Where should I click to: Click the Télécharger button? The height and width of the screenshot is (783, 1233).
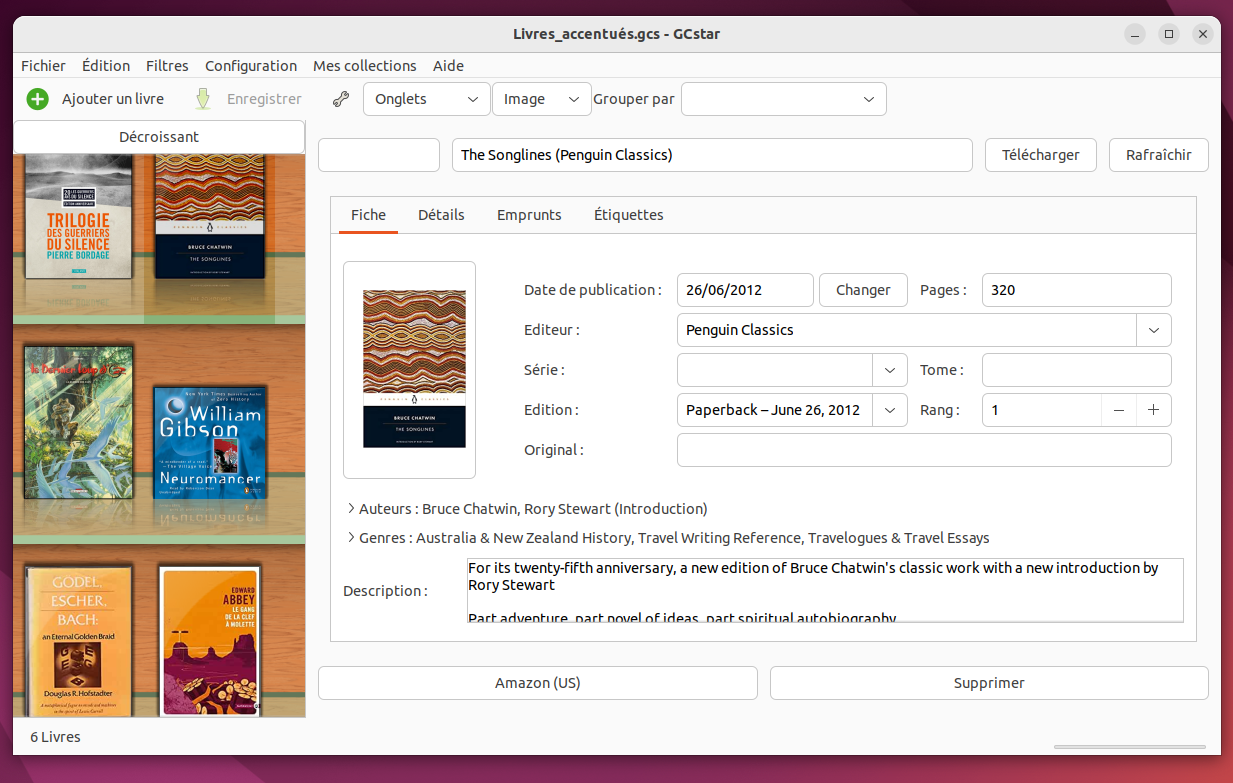[1040, 155]
